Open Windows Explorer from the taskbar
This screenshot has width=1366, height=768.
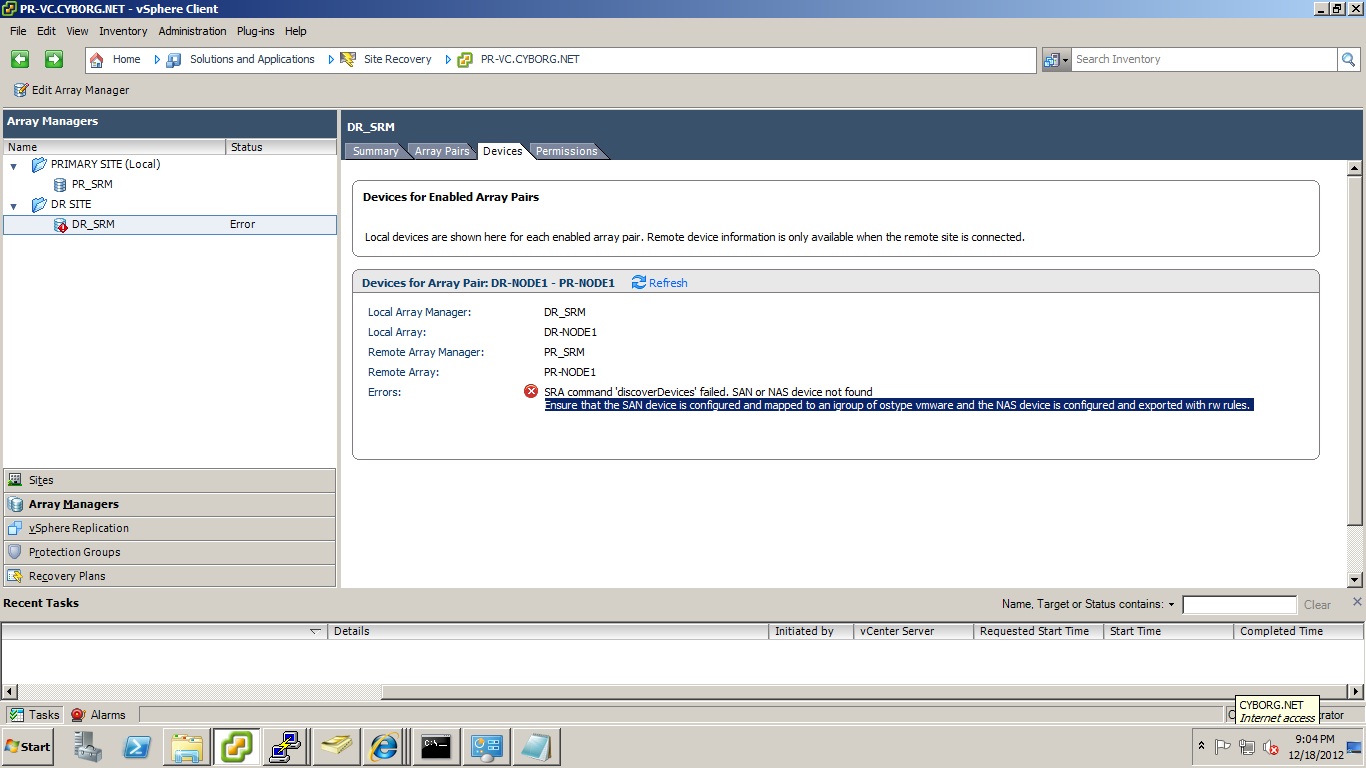click(187, 746)
